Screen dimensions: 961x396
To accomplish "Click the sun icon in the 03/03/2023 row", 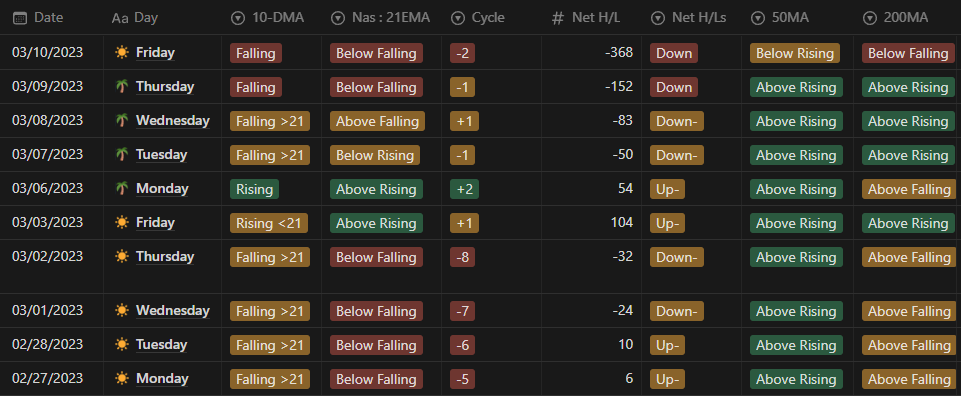I will coord(122,223).
